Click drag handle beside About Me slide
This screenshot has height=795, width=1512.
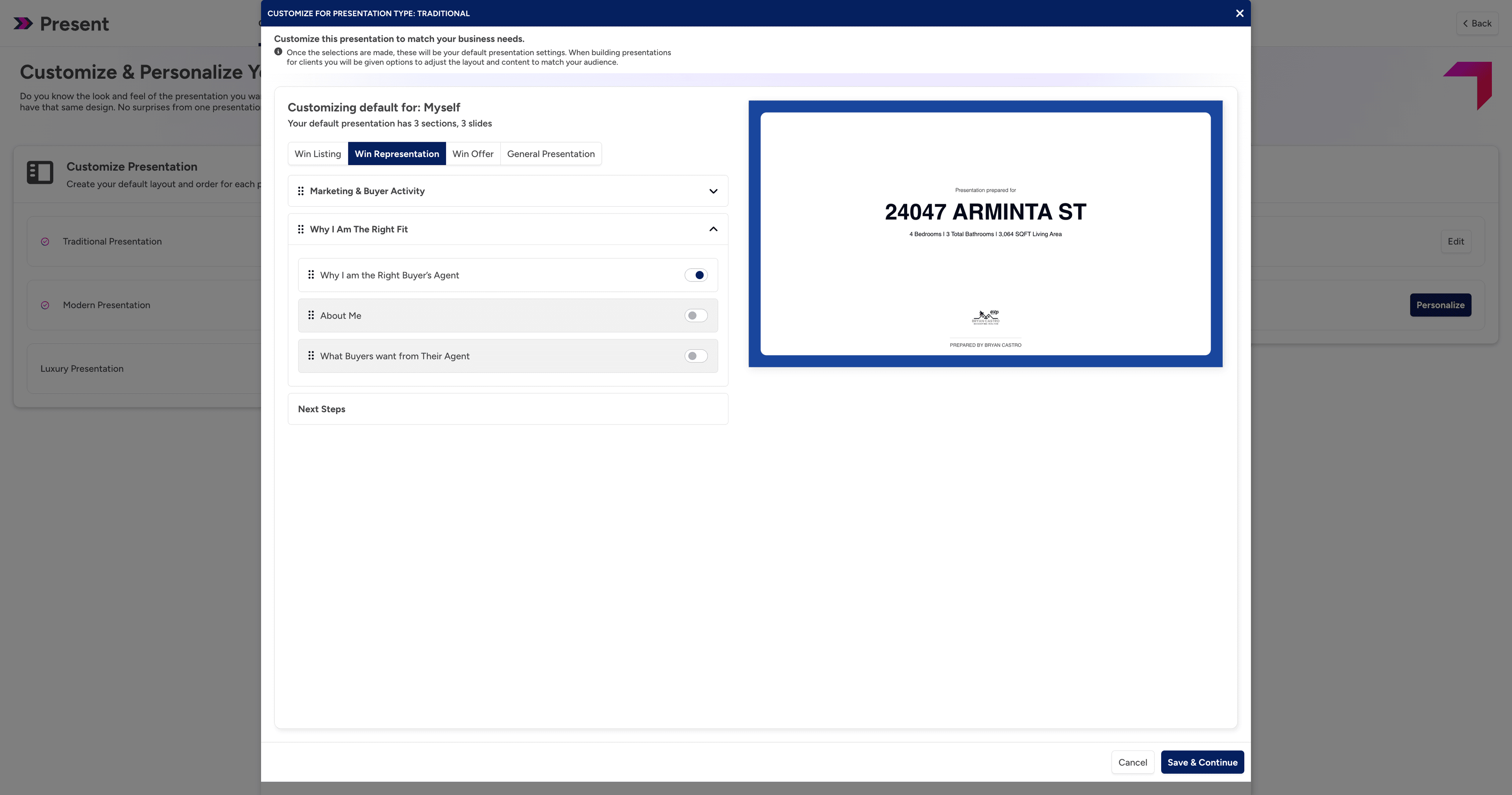click(x=311, y=315)
